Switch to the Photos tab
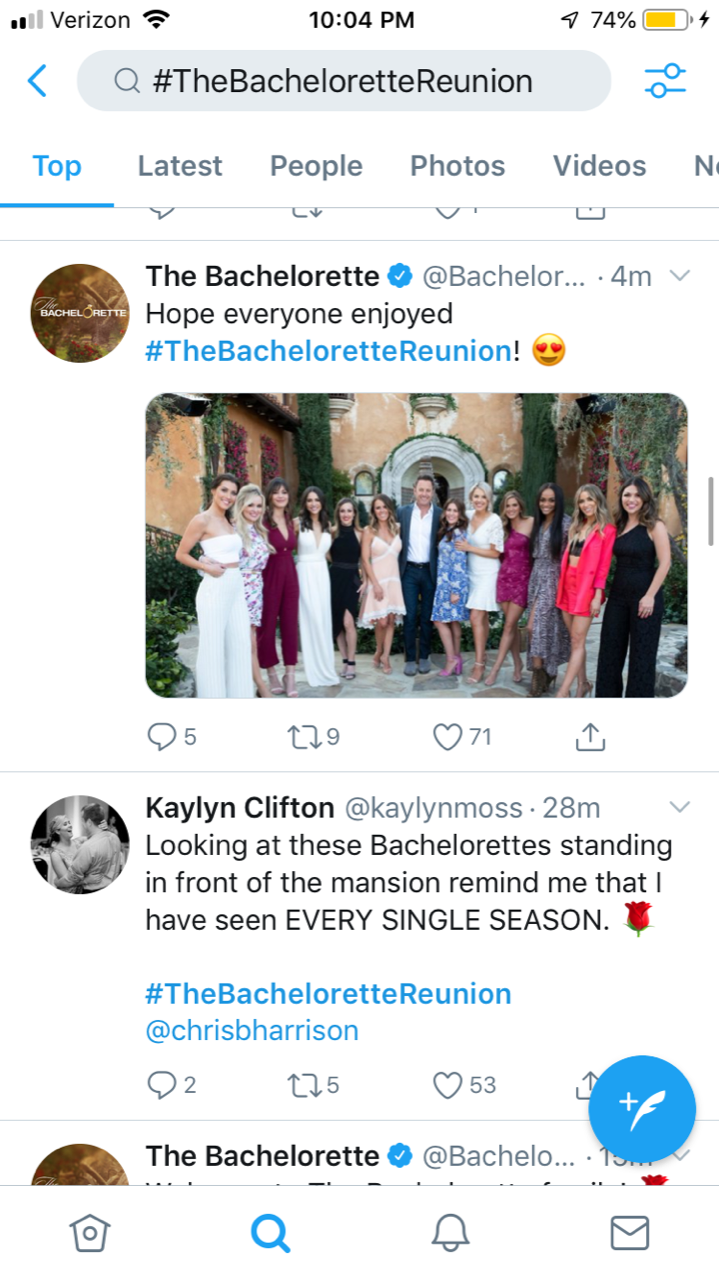The width and height of the screenshot is (719, 1280). pyautogui.click(x=458, y=166)
